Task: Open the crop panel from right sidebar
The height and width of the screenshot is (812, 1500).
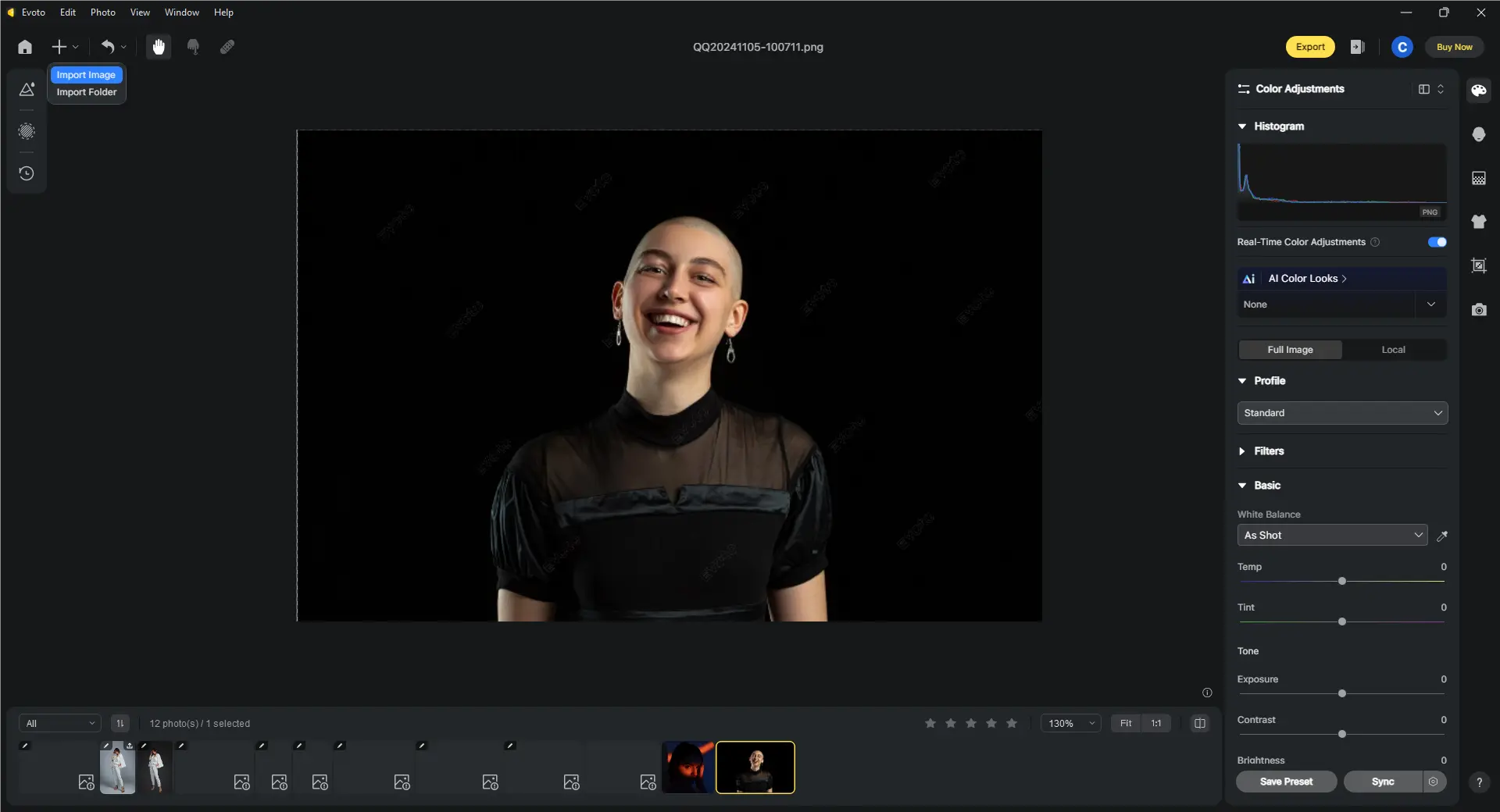Action: (x=1478, y=265)
